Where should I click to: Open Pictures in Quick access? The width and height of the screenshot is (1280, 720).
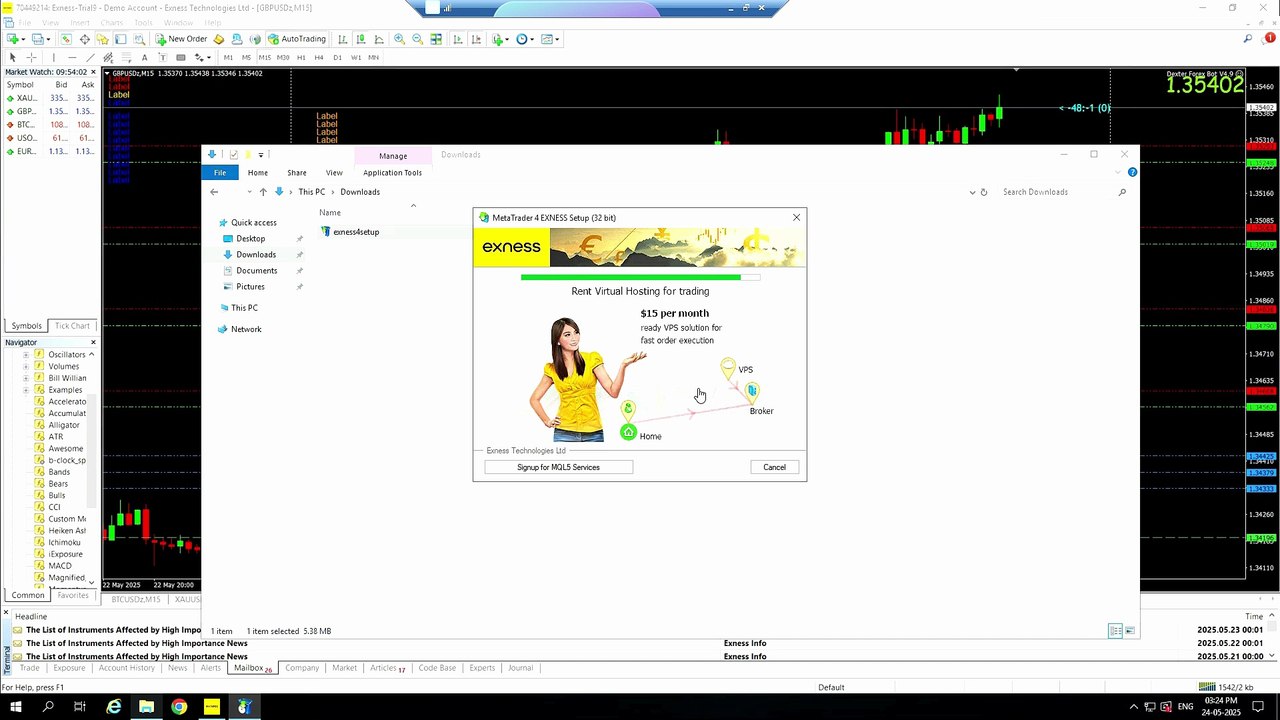click(250, 287)
